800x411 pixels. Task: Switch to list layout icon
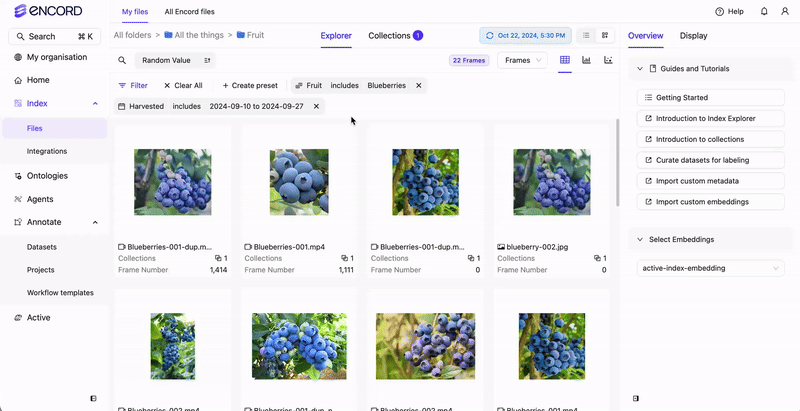point(586,36)
